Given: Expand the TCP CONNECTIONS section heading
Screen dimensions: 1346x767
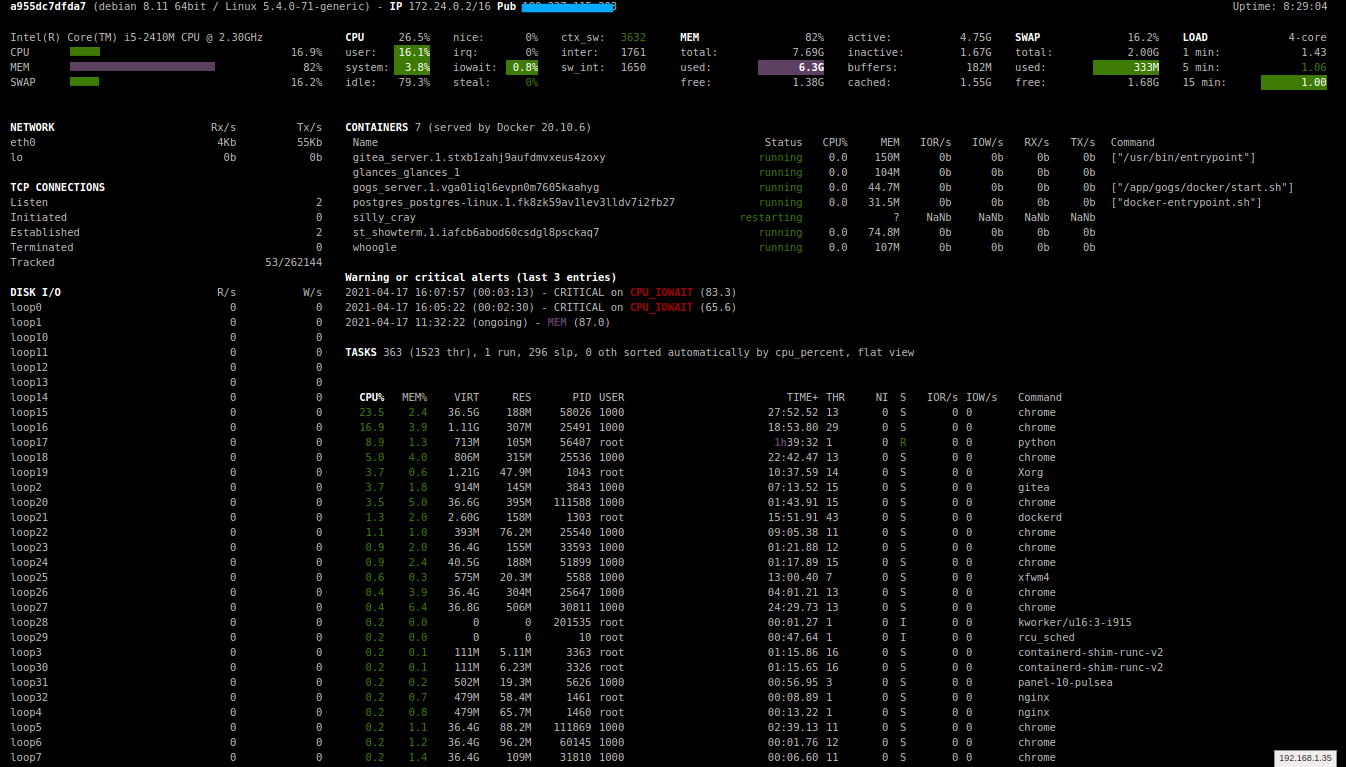Looking at the screenshot, I should click(57, 187).
